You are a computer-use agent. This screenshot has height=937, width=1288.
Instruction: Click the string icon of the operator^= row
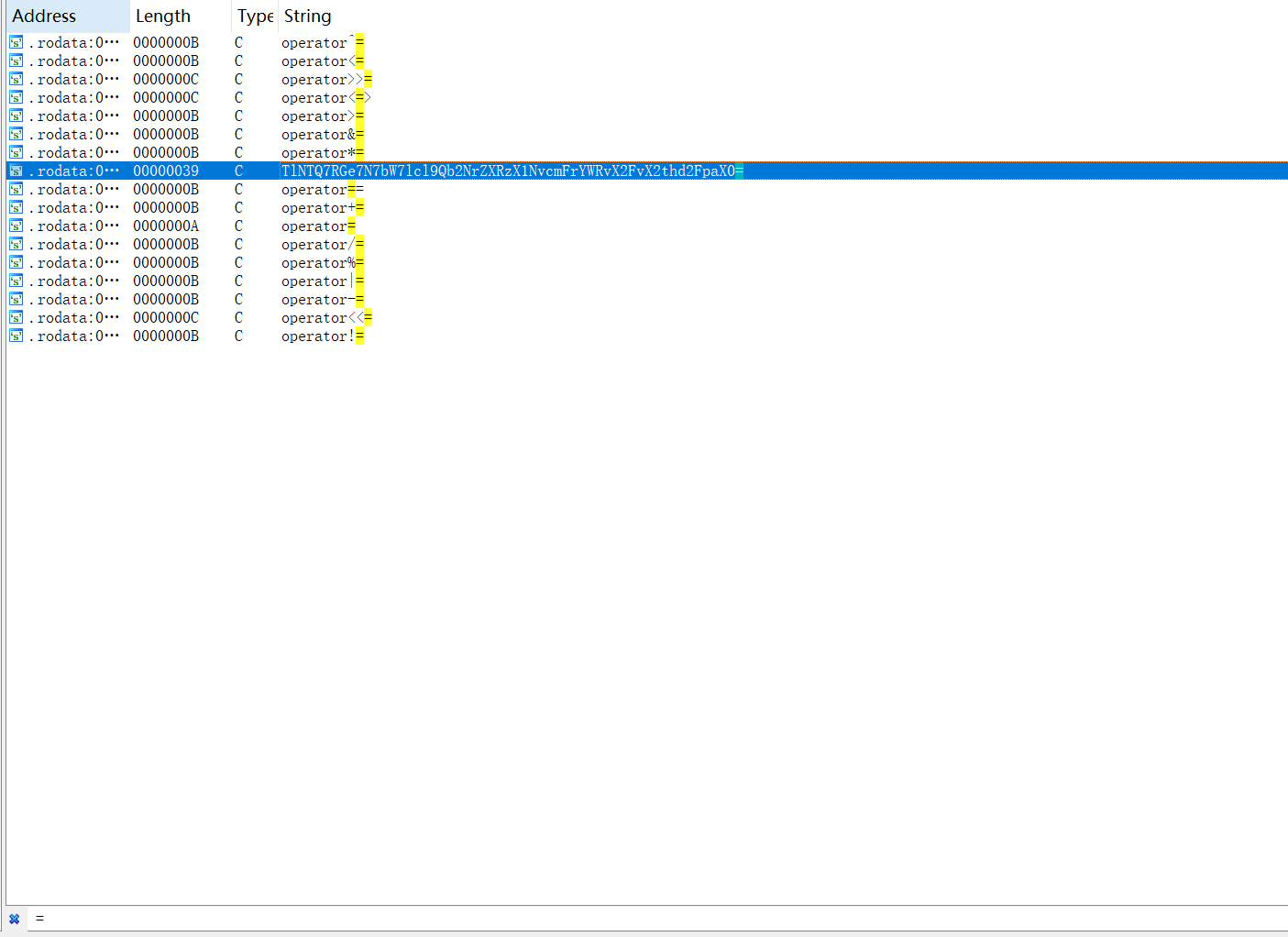(16, 42)
